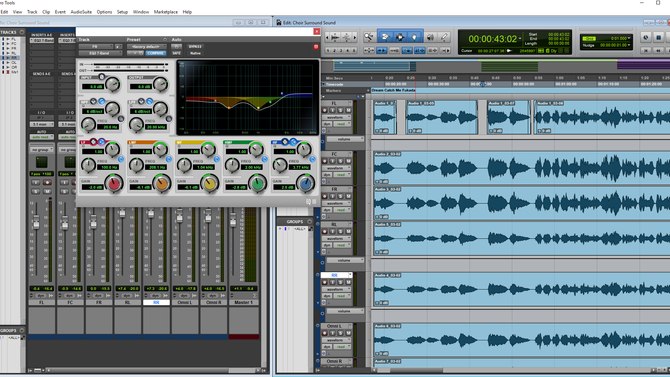Click the Master 1 channel fader in the mixer

click(233, 221)
